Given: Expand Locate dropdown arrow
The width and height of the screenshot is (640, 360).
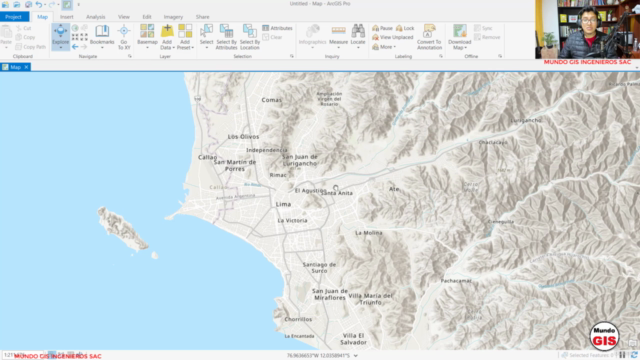Looking at the screenshot, I should tap(358, 48).
